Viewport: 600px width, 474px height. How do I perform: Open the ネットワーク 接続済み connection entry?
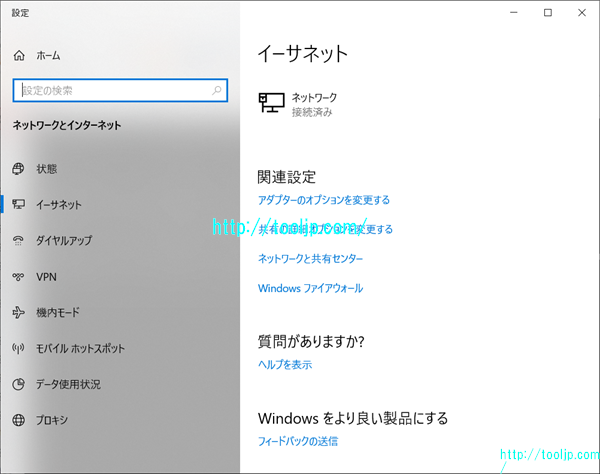(x=298, y=104)
